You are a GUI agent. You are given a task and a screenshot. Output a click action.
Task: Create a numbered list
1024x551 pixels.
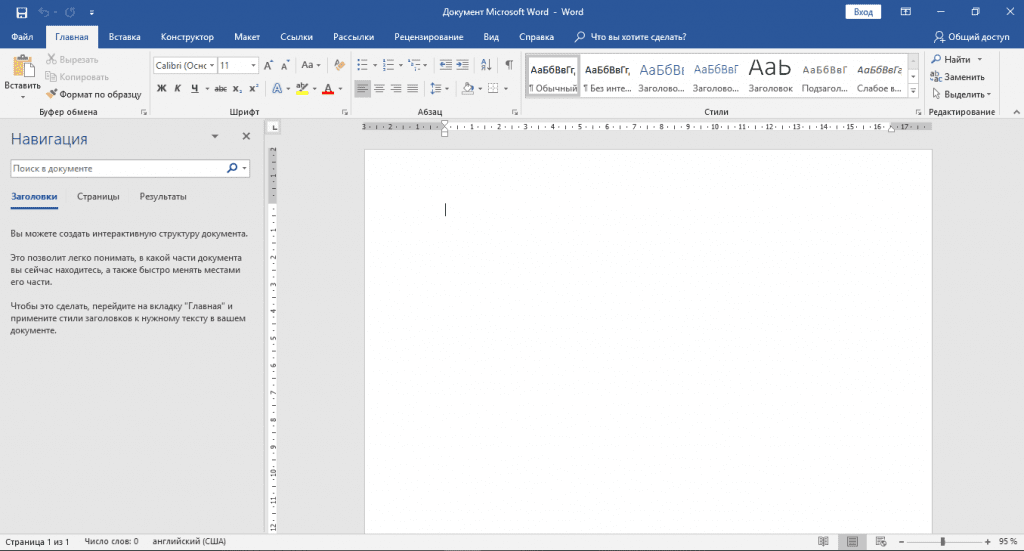coord(389,65)
